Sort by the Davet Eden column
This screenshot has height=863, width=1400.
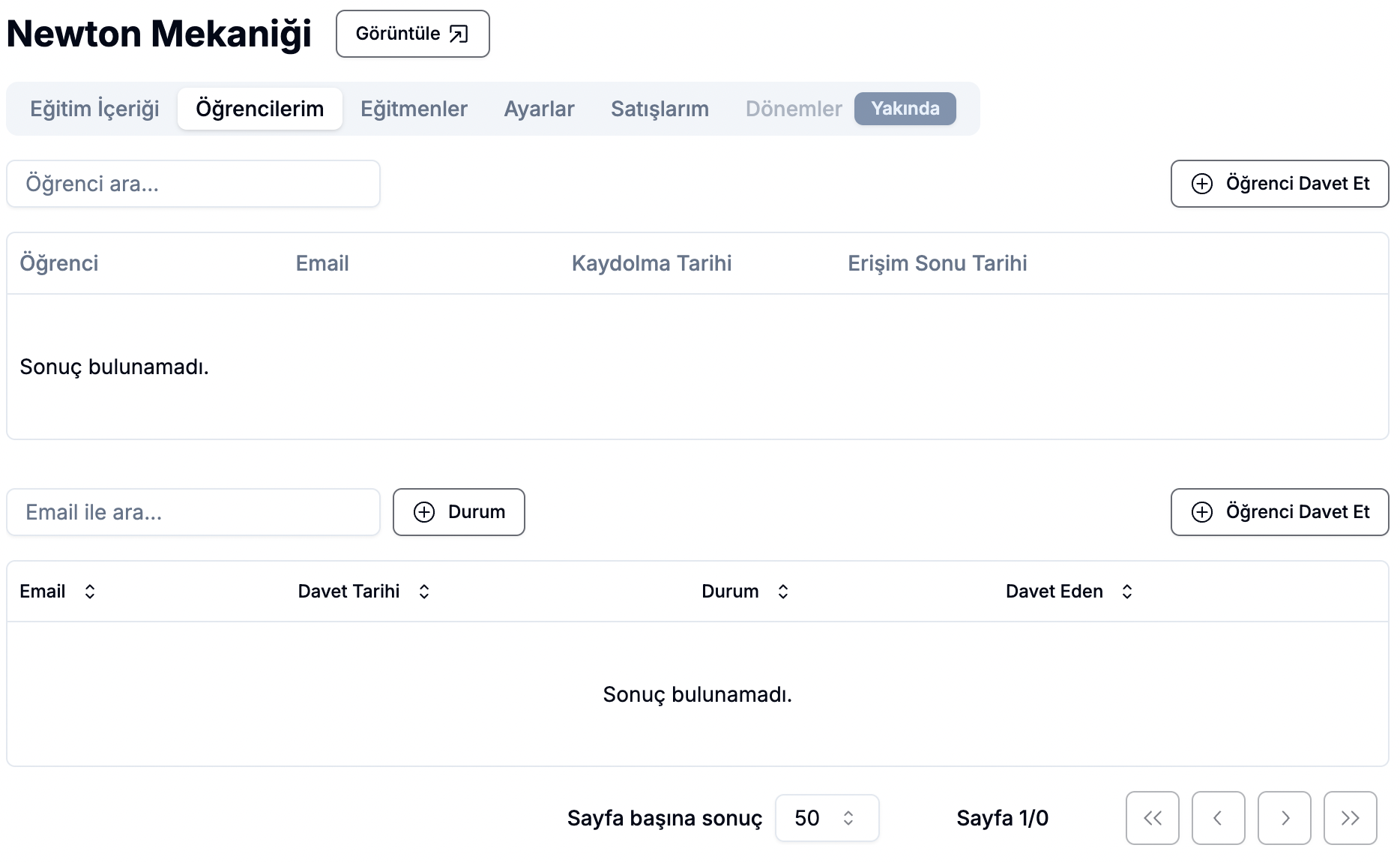1069,592
